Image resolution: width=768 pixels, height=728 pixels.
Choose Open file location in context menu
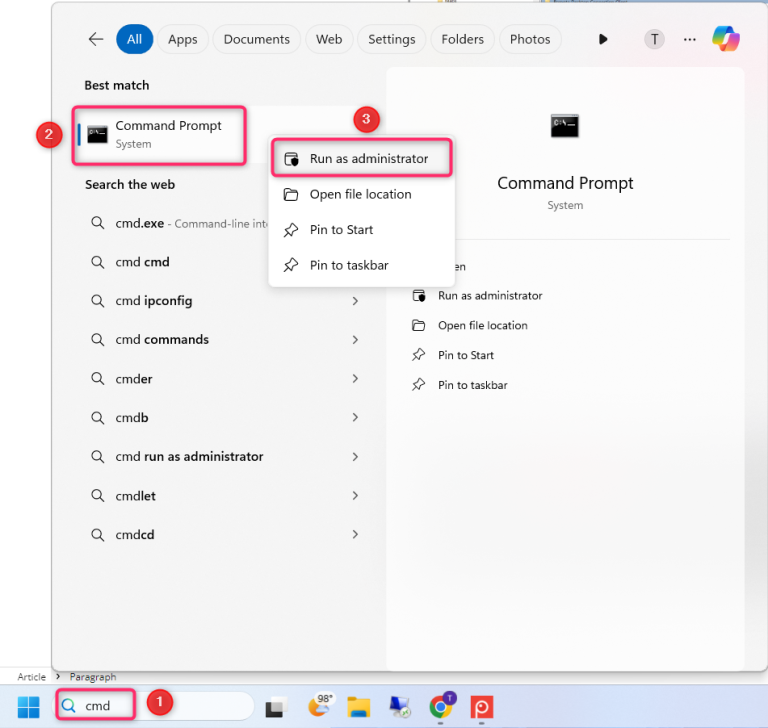[x=360, y=194]
